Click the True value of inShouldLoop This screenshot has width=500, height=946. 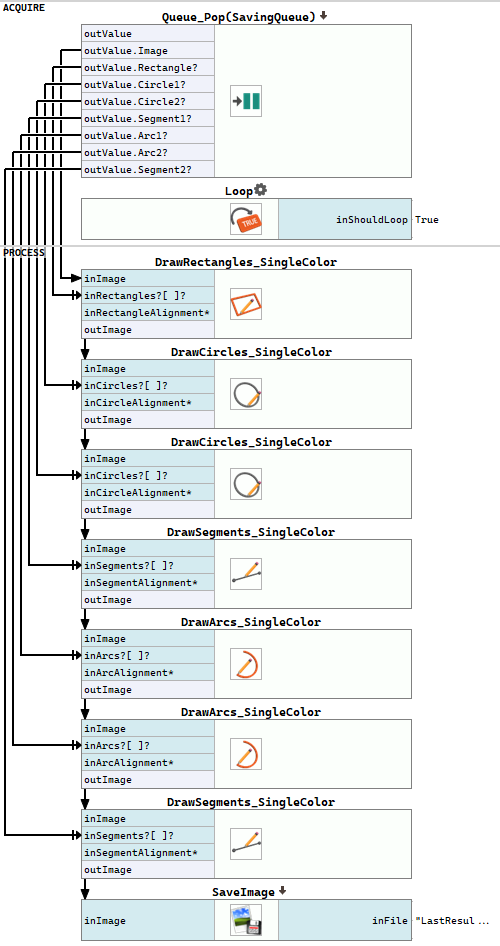(x=427, y=220)
